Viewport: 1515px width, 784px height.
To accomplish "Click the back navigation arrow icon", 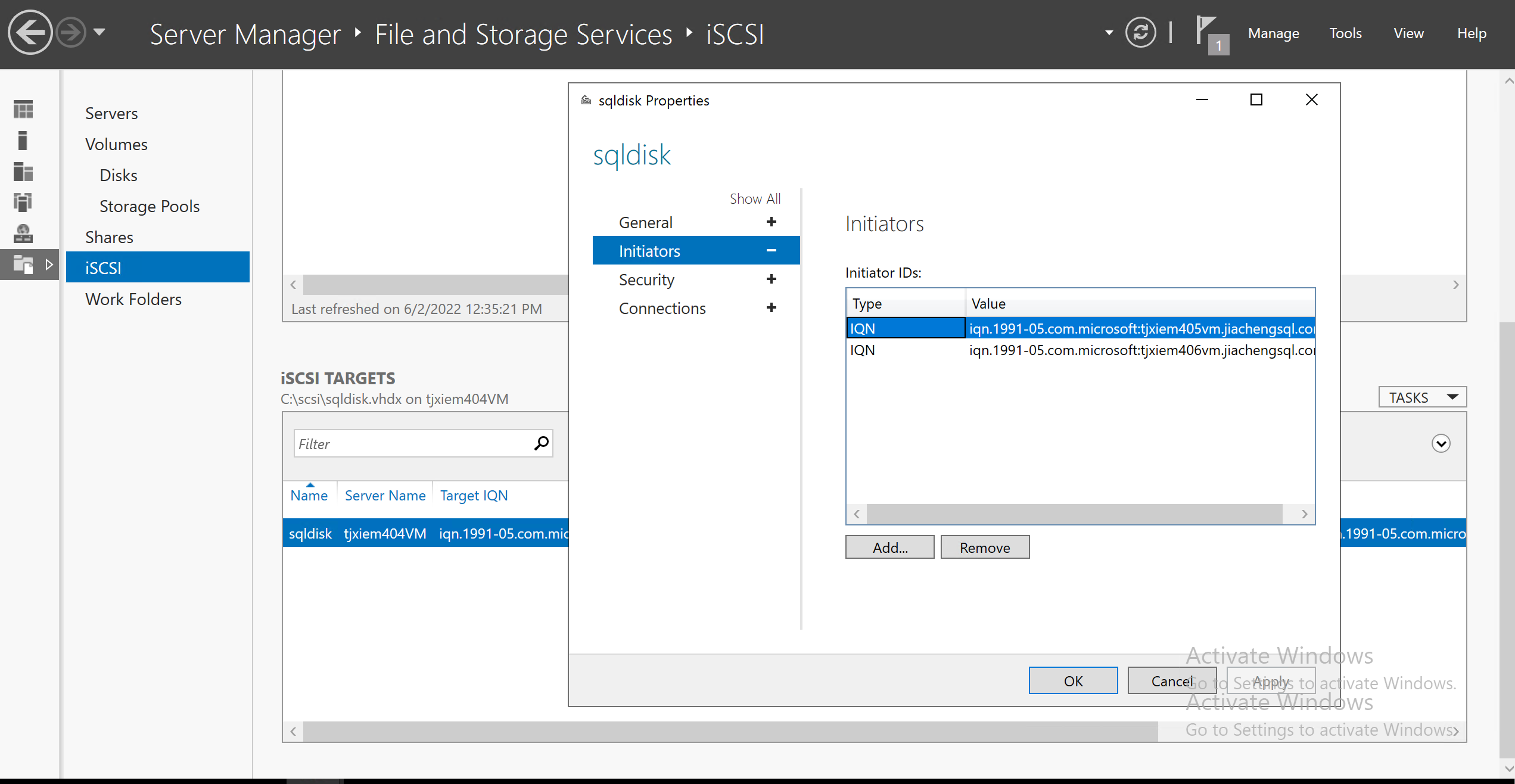I will coord(30,33).
